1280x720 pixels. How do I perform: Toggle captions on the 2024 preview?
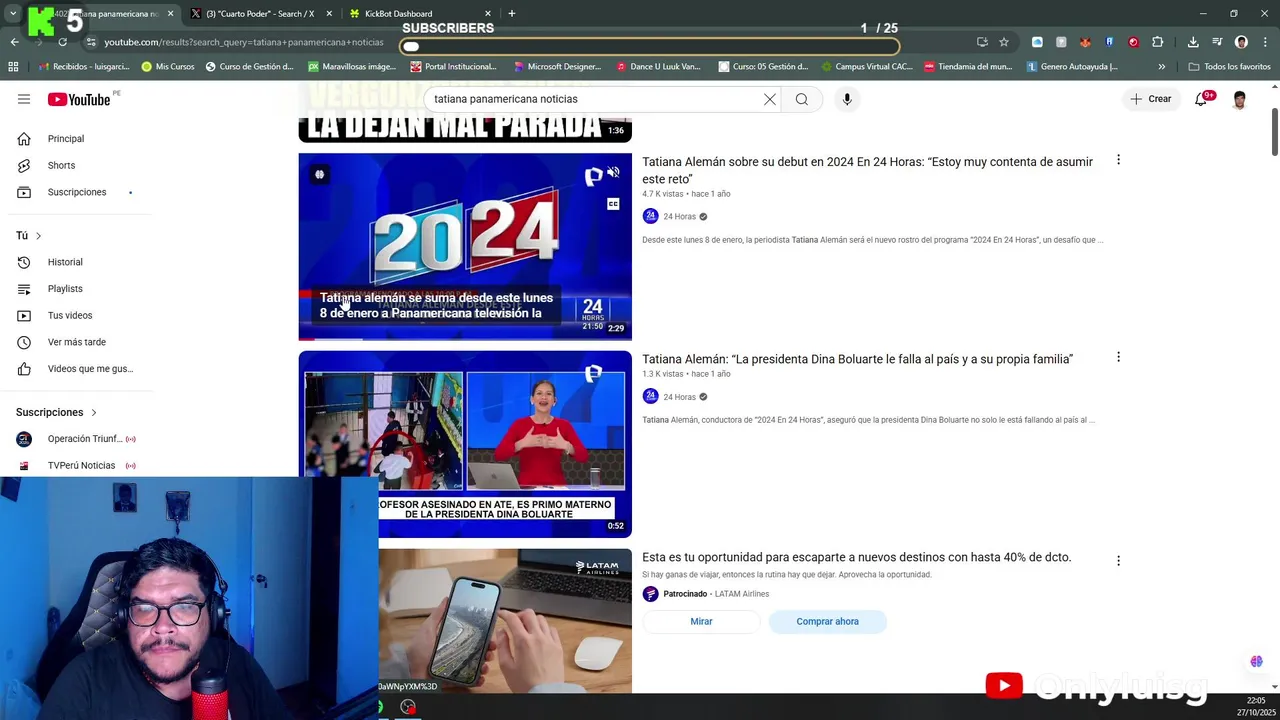click(613, 204)
